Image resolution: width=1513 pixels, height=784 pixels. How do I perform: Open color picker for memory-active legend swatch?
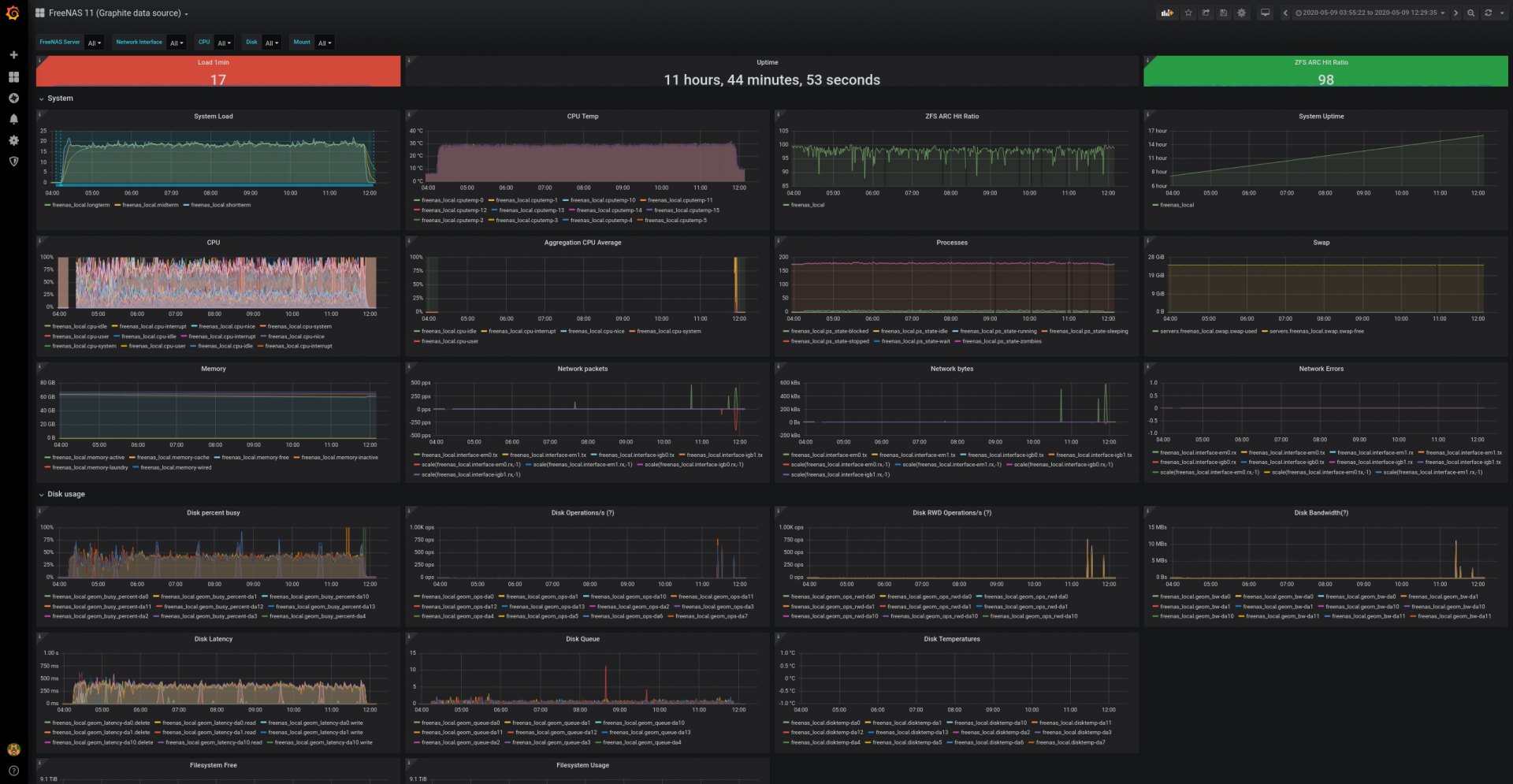point(46,458)
